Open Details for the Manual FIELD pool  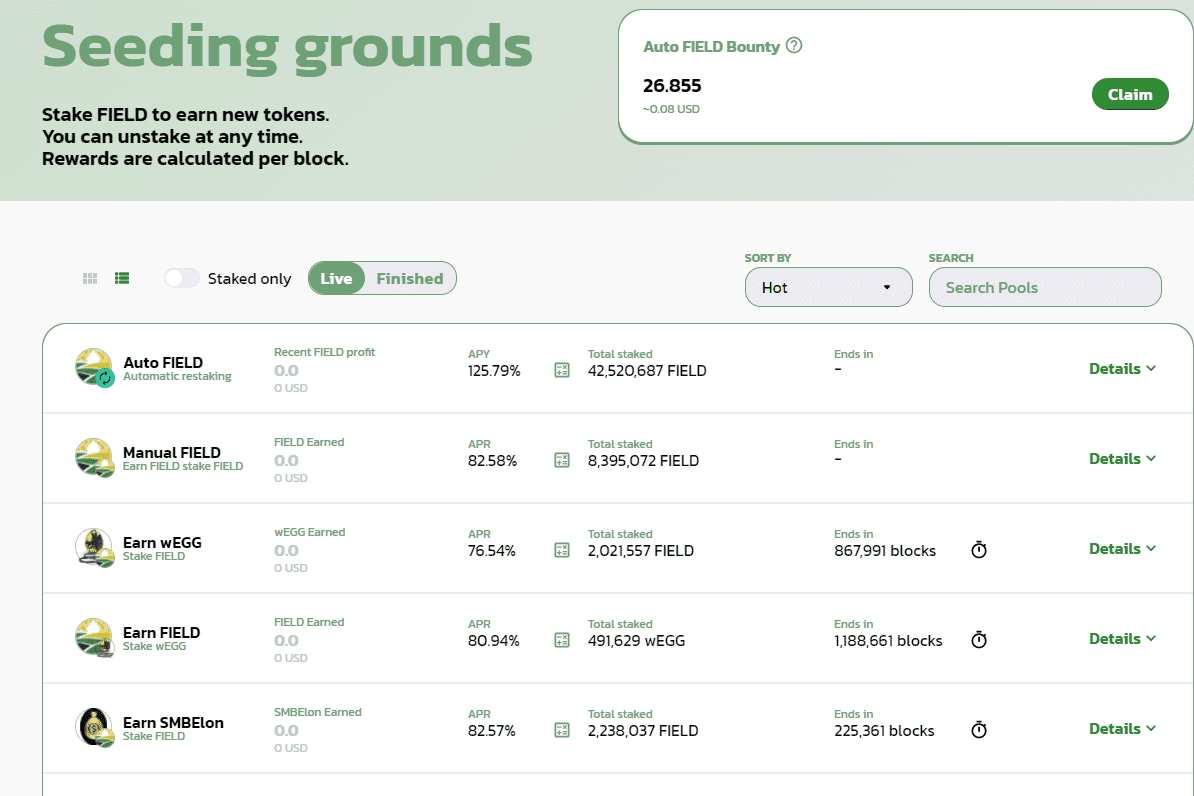[x=1122, y=458]
